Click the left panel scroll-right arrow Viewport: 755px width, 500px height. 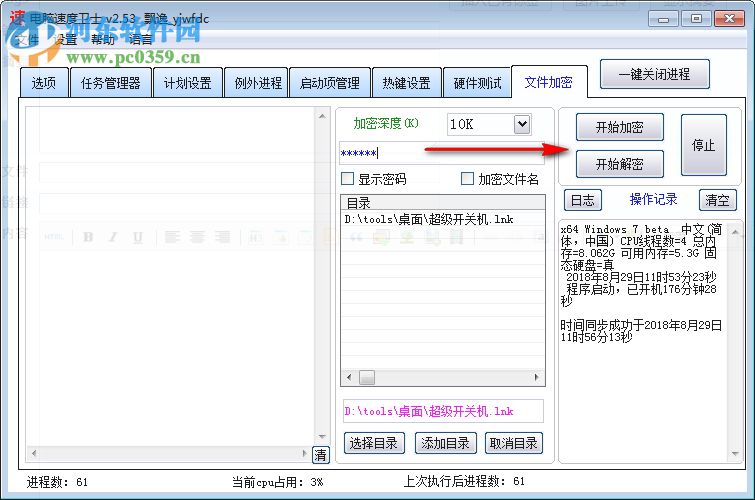click(304, 453)
